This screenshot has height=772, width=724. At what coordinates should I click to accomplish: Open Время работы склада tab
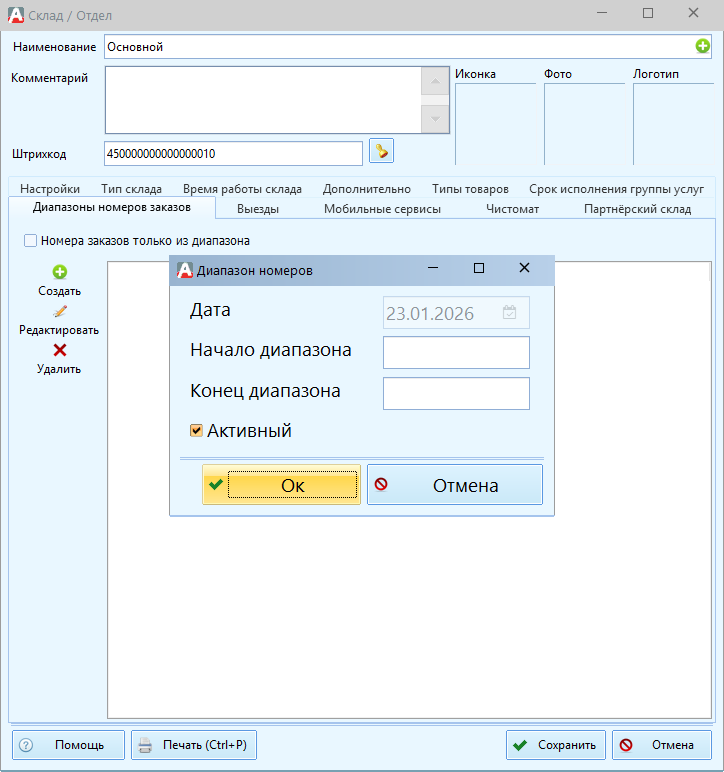coord(242,189)
